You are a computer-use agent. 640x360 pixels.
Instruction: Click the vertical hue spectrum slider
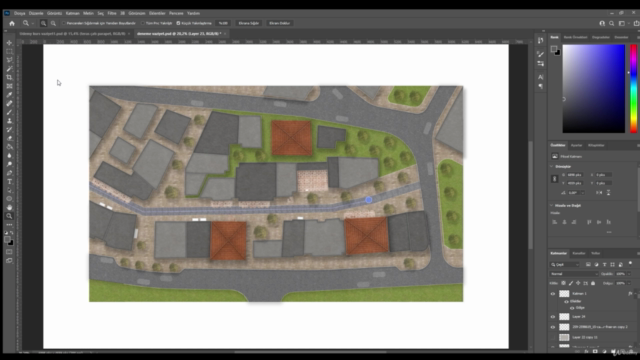633,89
